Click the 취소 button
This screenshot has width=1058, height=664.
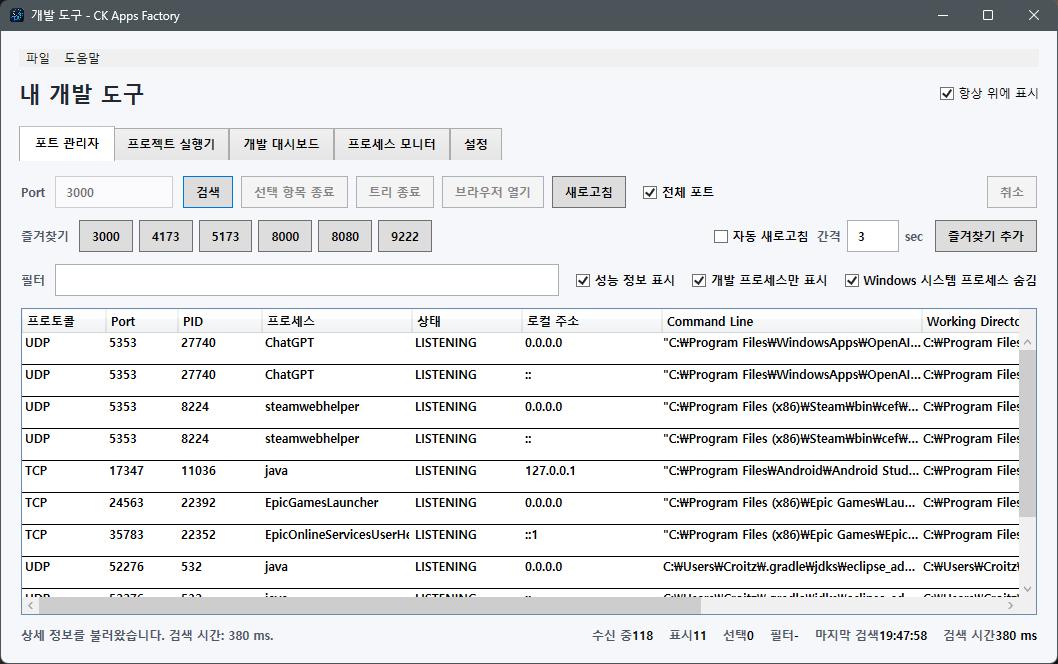pos(1011,192)
